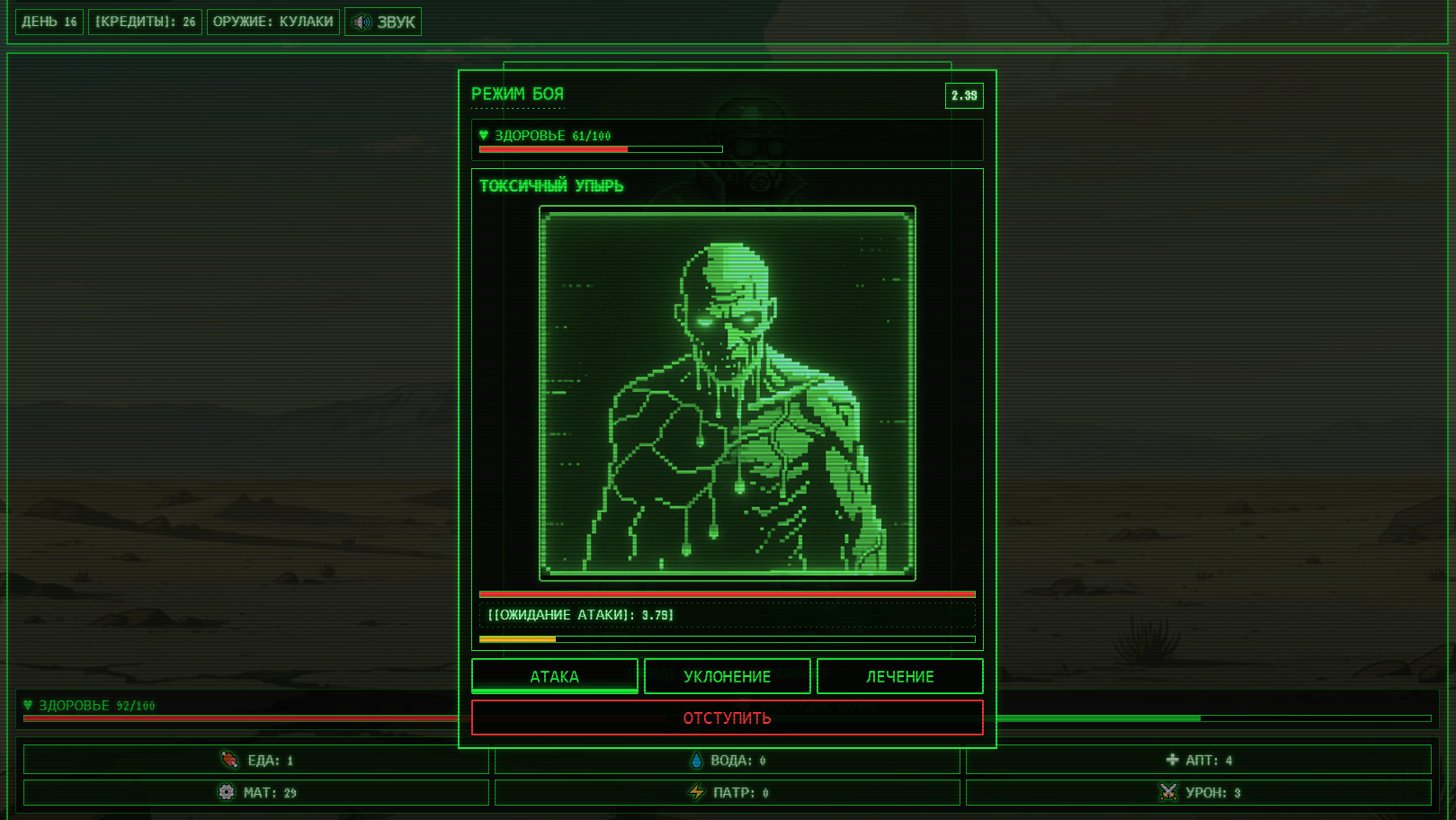Select the МАТ: 29 materials slot
The width and height of the screenshot is (1456, 820).
(x=256, y=792)
